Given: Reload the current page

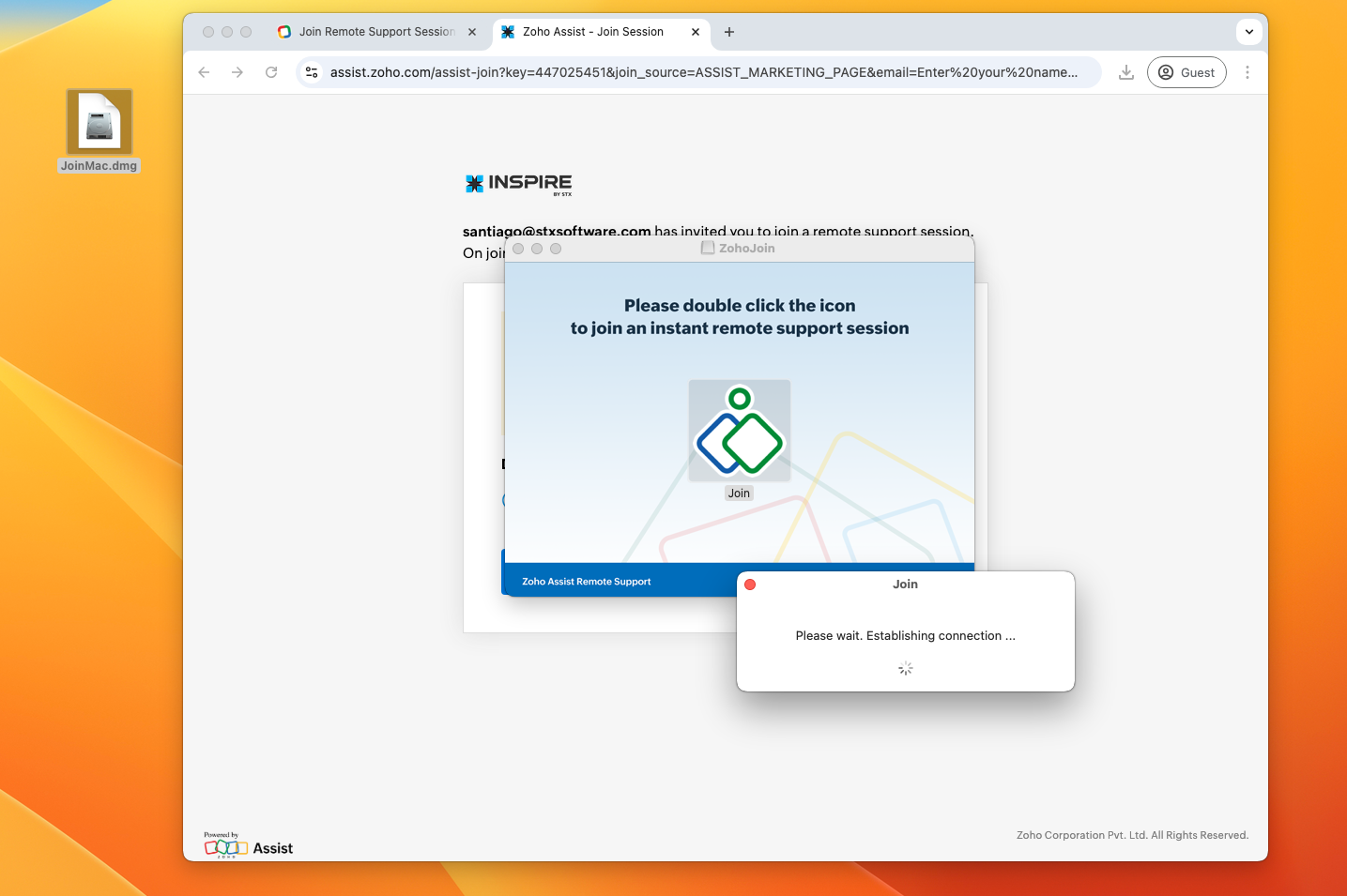Looking at the screenshot, I should coord(271,72).
